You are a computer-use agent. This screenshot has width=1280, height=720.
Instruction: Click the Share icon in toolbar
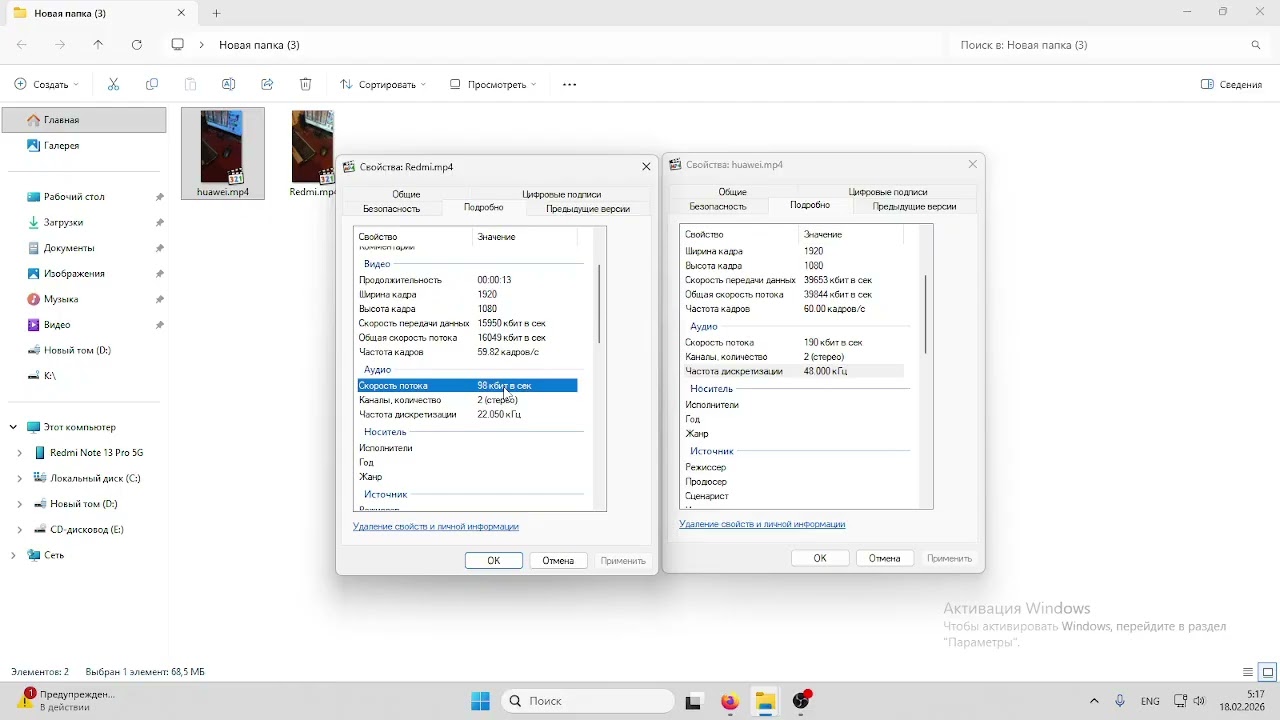[x=267, y=85]
